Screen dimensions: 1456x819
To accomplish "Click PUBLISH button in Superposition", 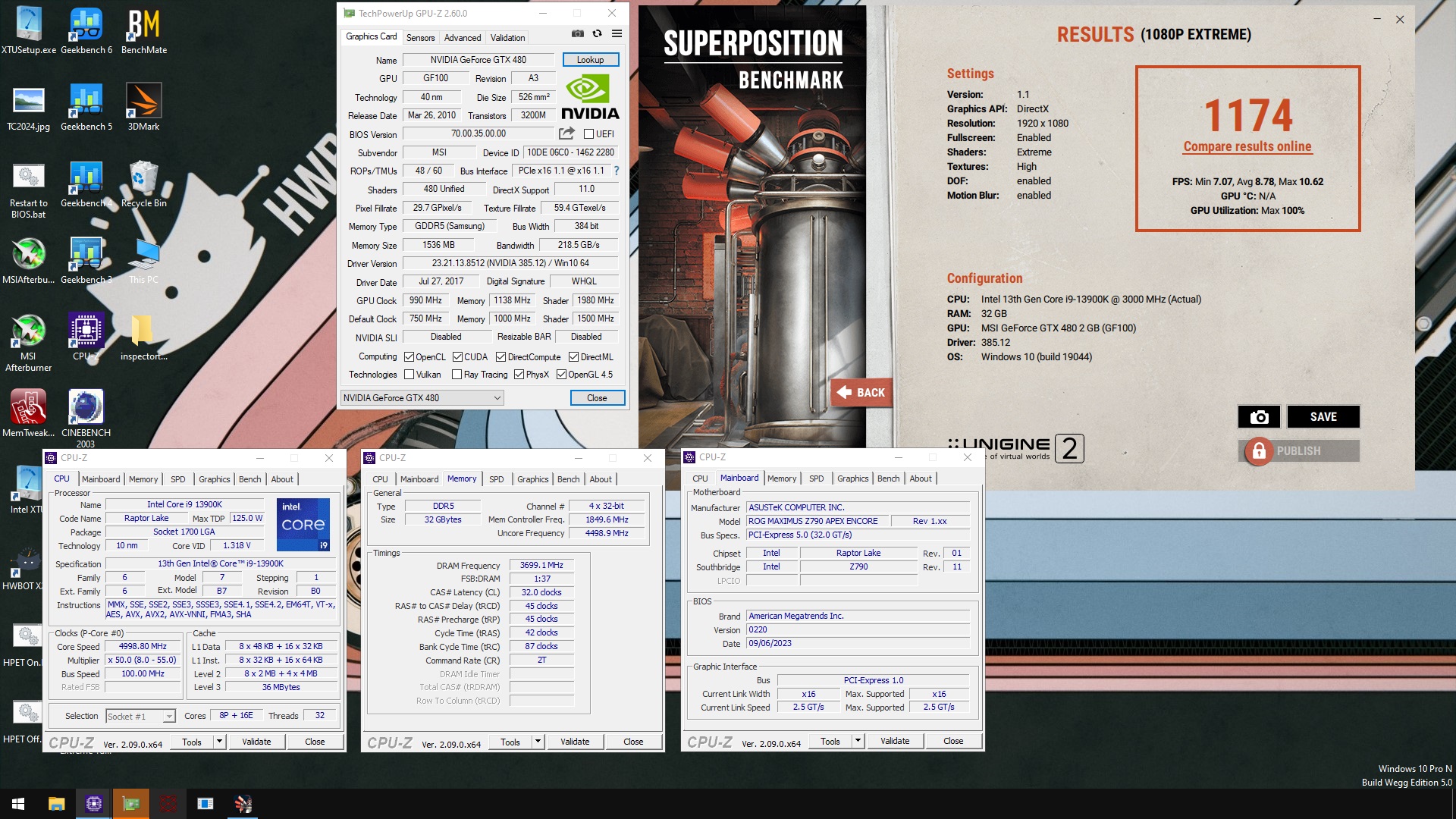I will click(1299, 451).
